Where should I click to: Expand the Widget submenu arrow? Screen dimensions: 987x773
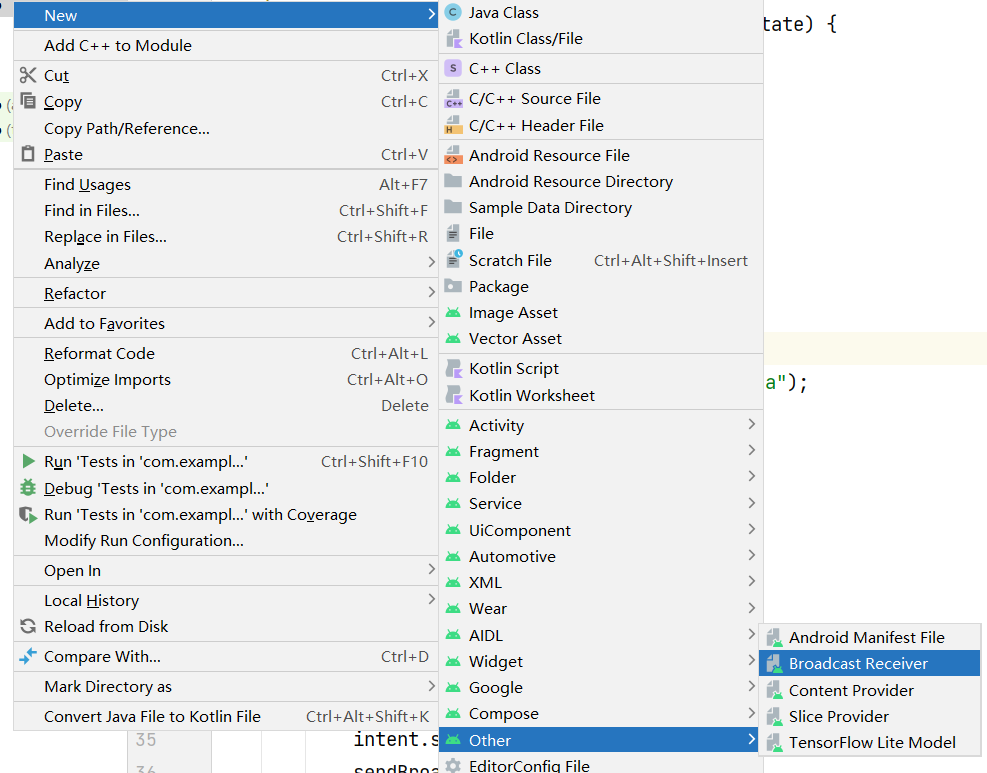point(752,660)
